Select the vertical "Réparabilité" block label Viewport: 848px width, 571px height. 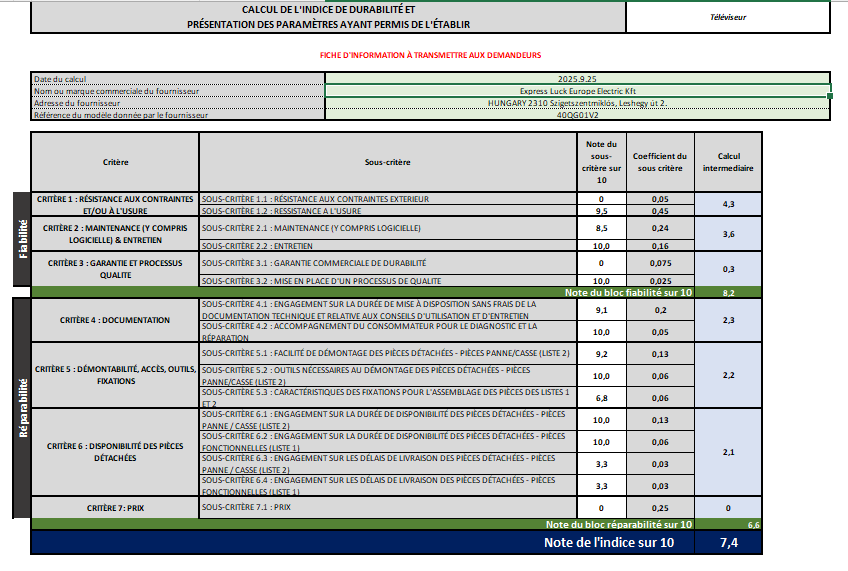click(22, 408)
